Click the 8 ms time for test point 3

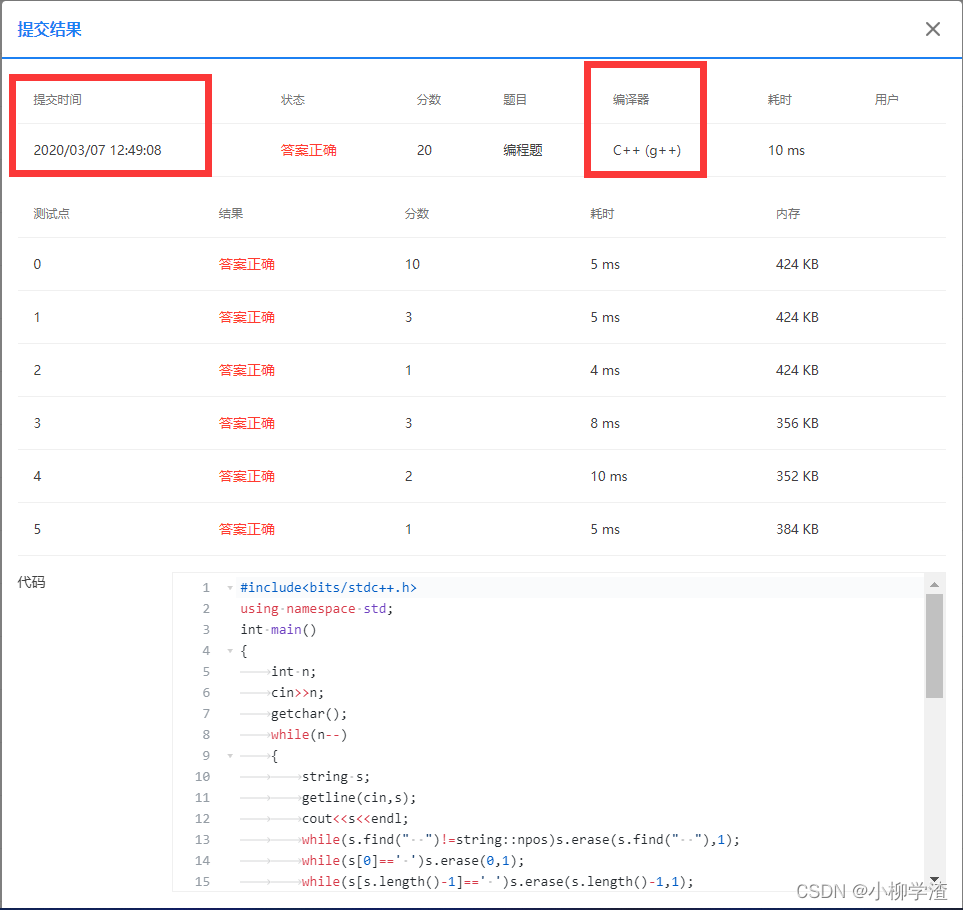click(x=605, y=423)
